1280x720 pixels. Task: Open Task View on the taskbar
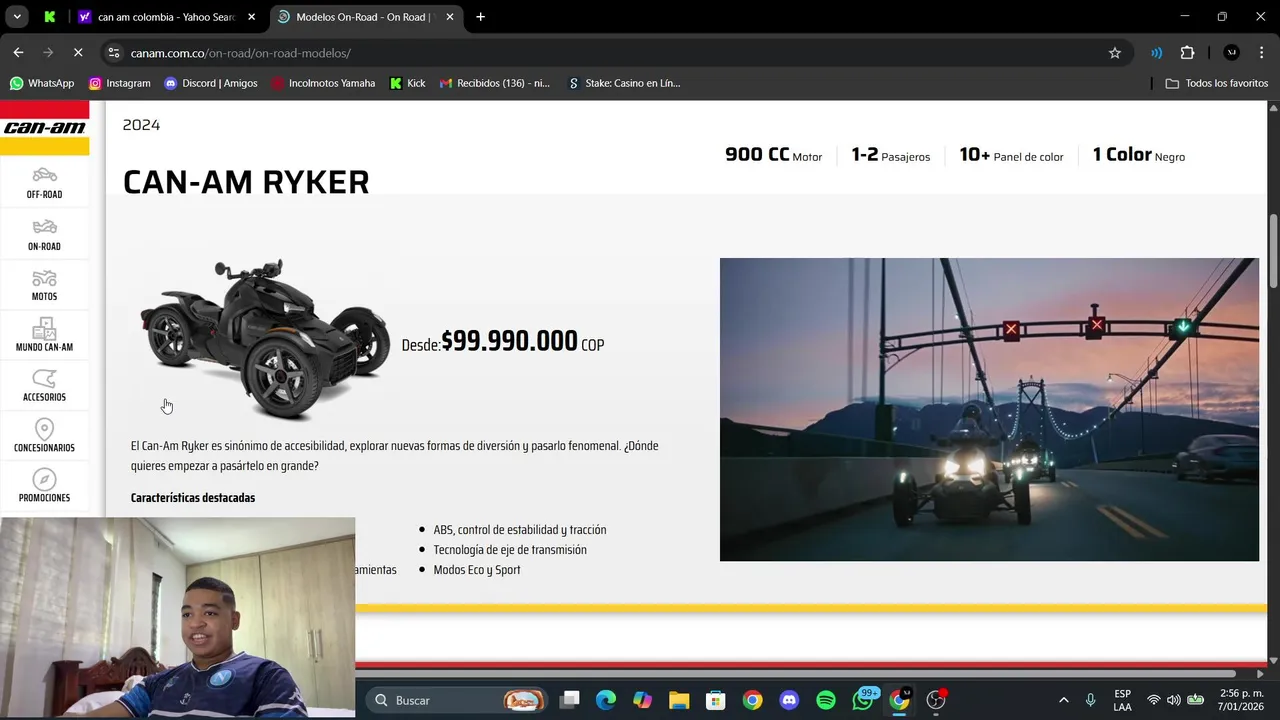(x=569, y=700)
